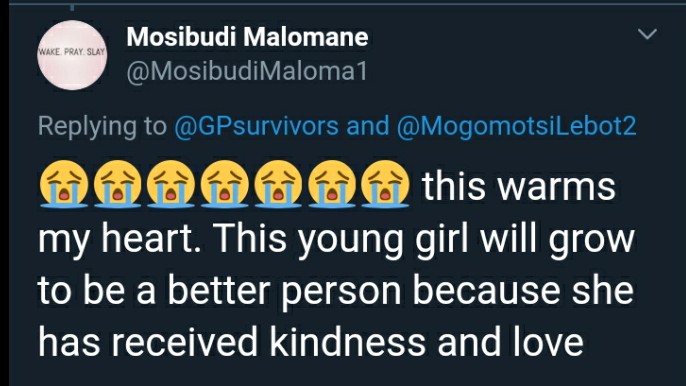Viewport: 686px width, 386px height.
Task: Click the word "kindness" in tweet
Action: coord(347,341)
